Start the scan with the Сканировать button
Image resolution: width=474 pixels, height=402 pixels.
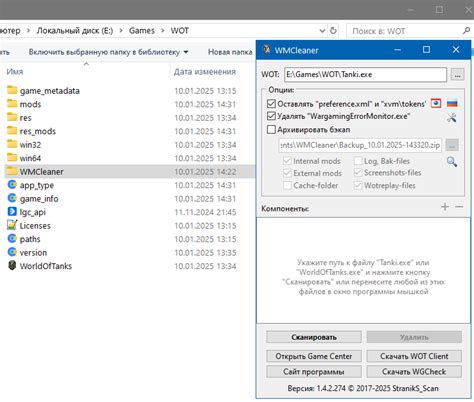314,337
